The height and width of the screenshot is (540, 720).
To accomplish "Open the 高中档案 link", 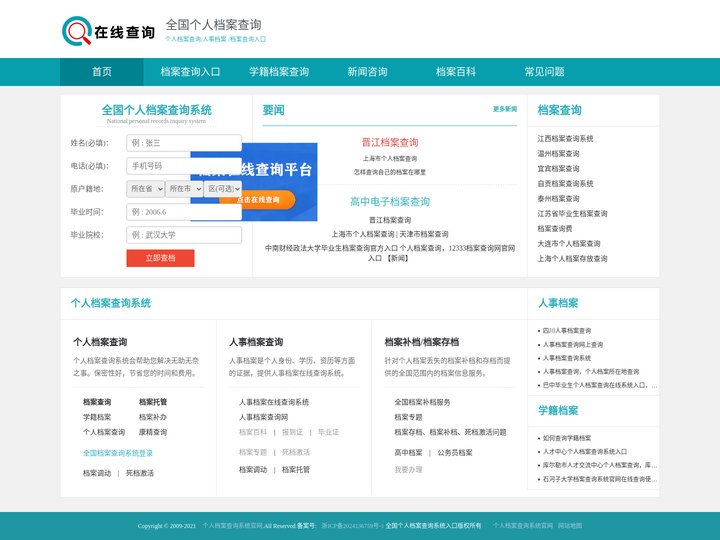I will click(408, 453).
